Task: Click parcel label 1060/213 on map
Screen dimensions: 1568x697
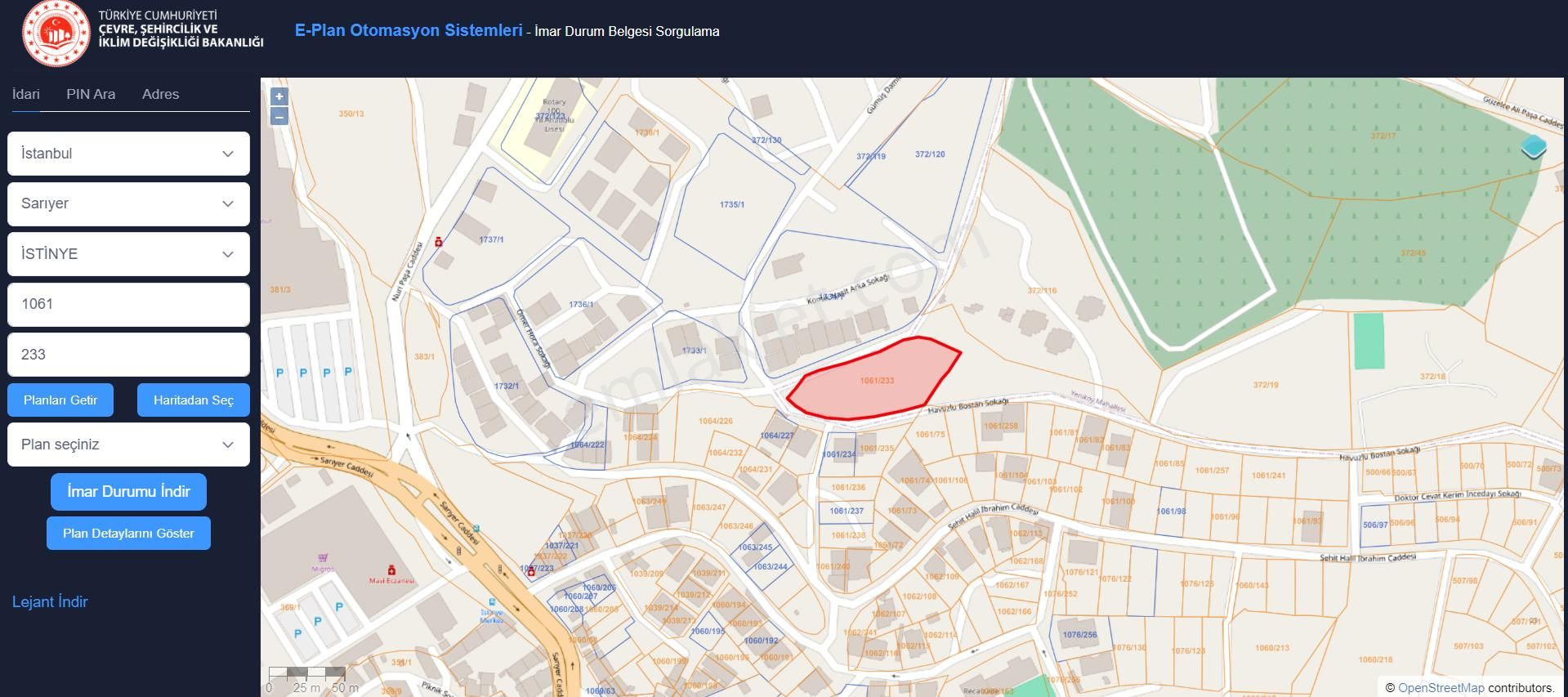Action: click(x=1272, y=648)
